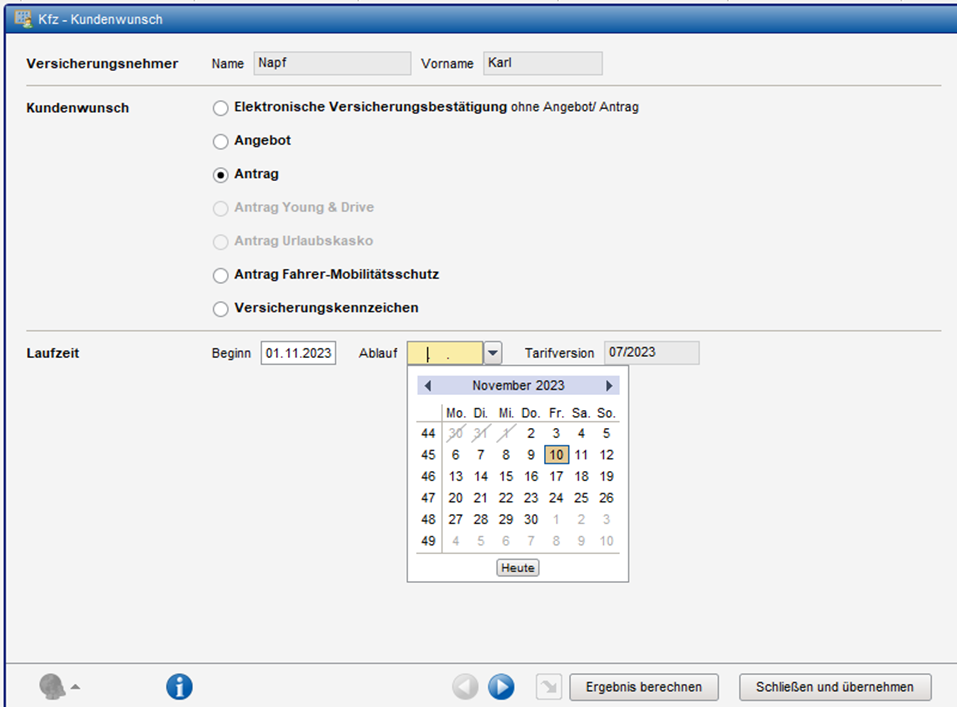This screenshot has width=957, height=707.
Task: Click the Mo. weekday header
Action: 456,413
